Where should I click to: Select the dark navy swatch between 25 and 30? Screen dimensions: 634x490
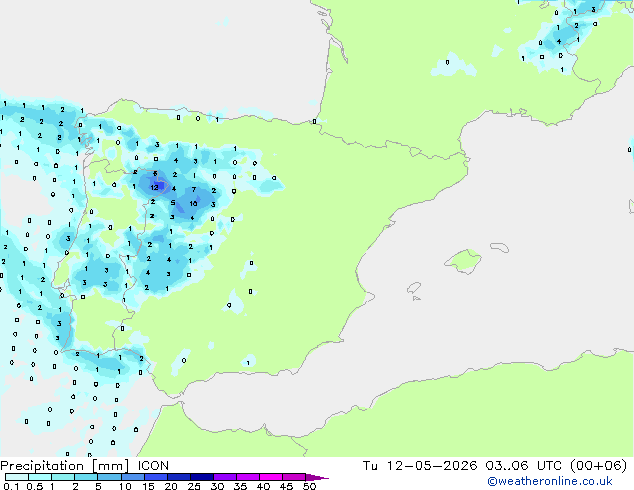point(202,477)
